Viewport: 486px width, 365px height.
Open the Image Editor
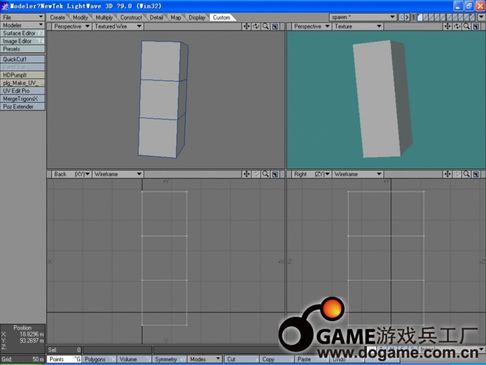[x=23, y=41]
